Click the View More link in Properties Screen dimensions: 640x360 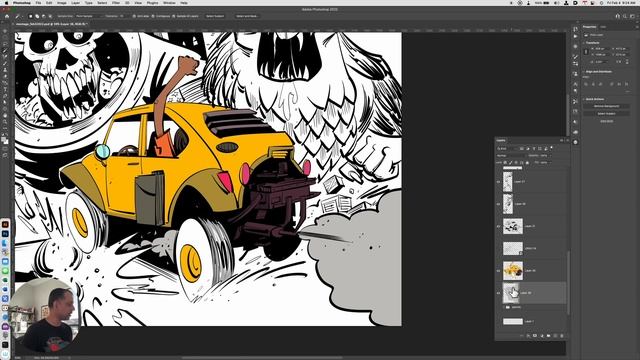[x=606, y=121]
